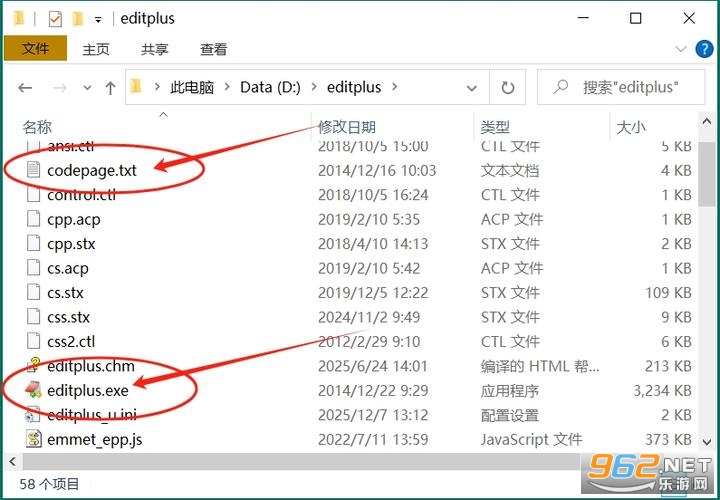
Task: Click the New Folder quick-access icon
Action: click(78, 19)
